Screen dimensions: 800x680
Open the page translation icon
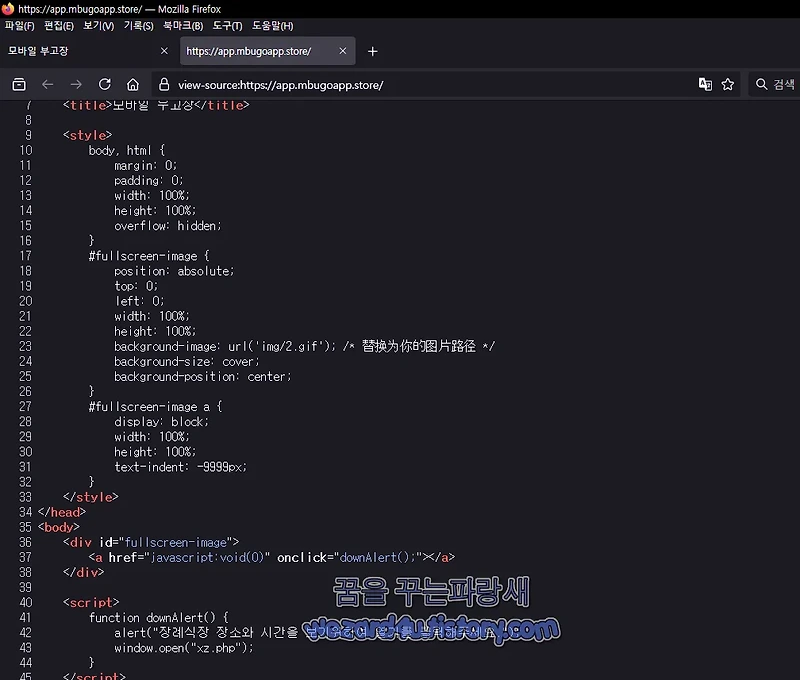click(x=706, y=84)
